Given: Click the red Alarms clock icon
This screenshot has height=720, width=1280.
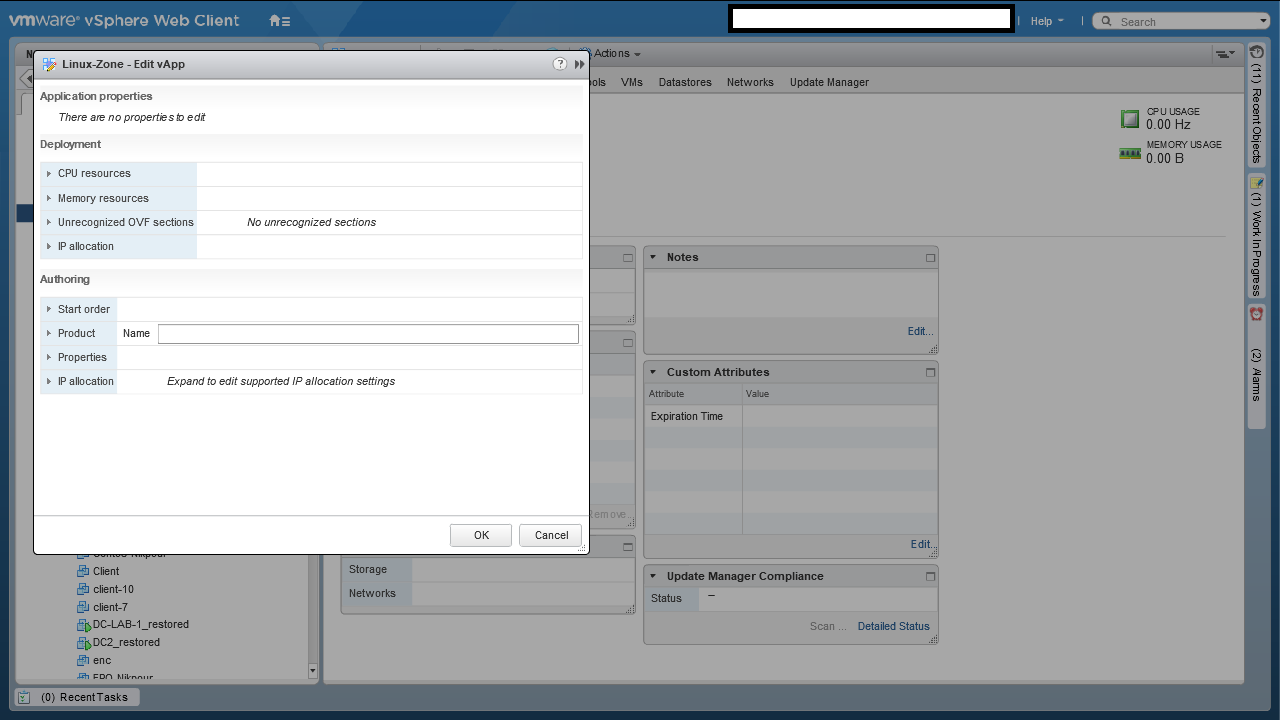Looking at the screenshot, I should coord(1257,314).
